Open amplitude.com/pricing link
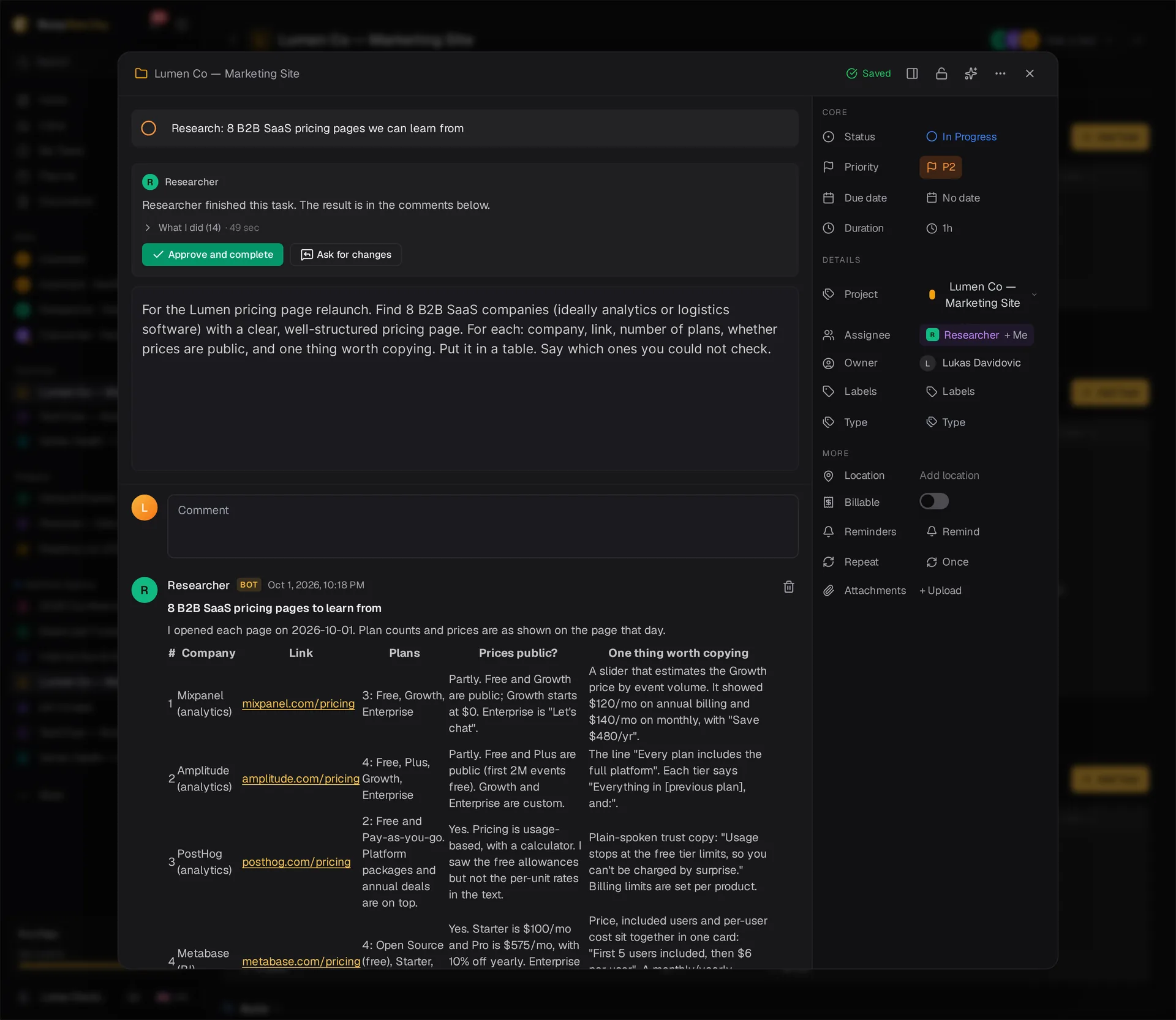This screenshot has width=1176, height=1020. tap(301, 778)
